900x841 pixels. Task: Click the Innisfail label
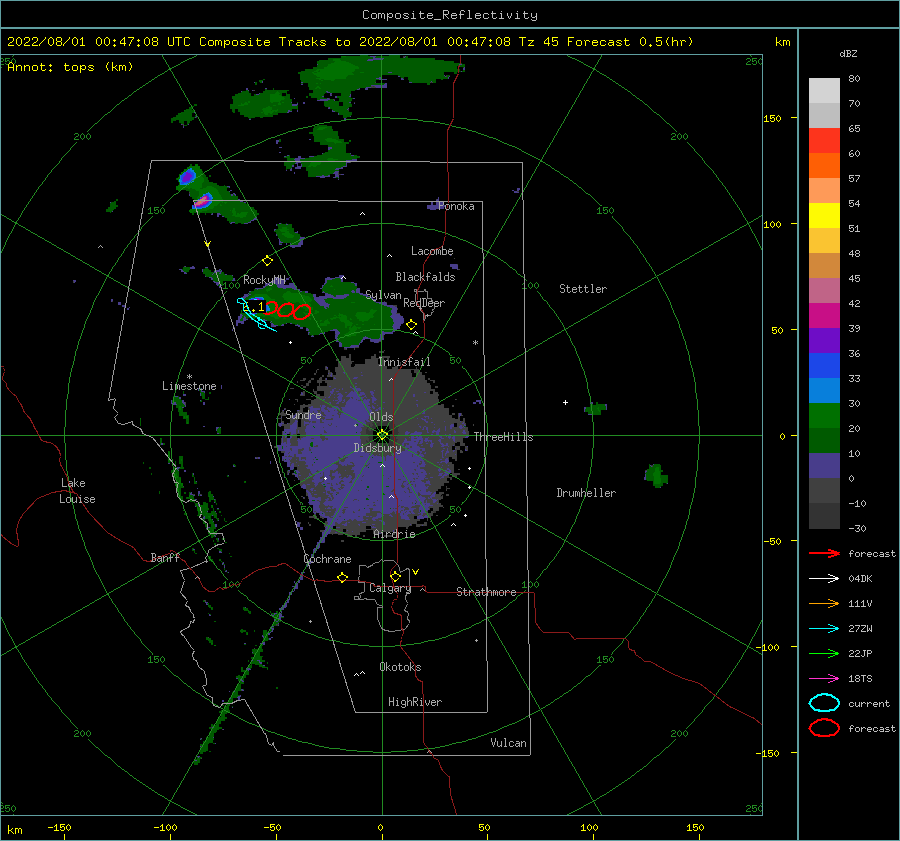404,362
